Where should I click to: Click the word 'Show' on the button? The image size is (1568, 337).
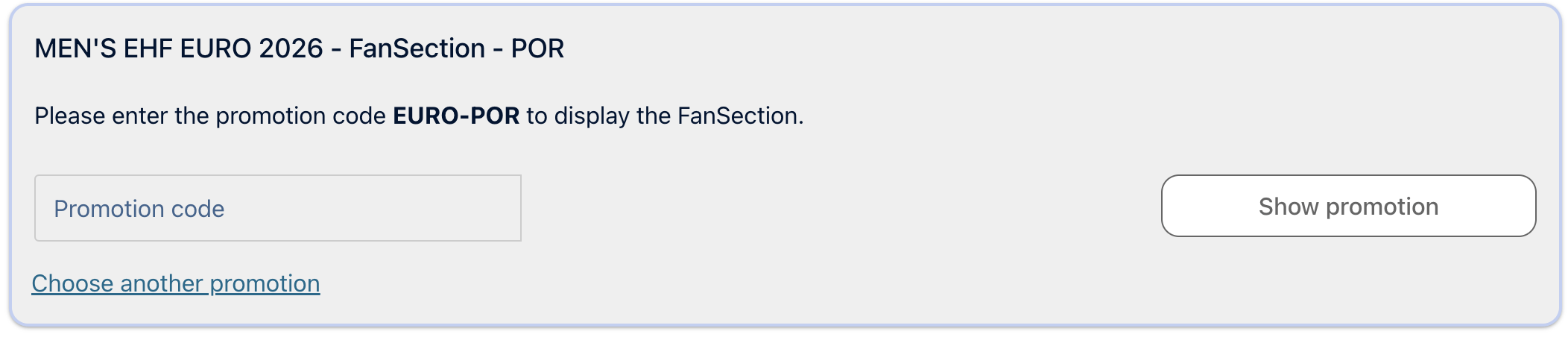(x=1289, y=207)
